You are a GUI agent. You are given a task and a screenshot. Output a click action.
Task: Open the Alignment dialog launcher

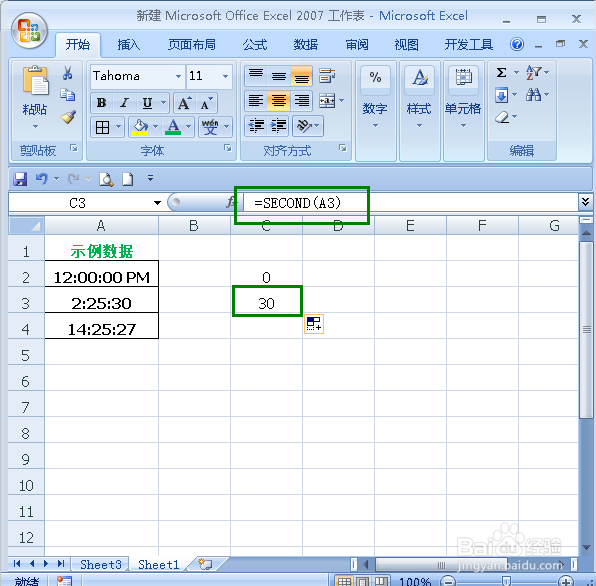[342, 148]
